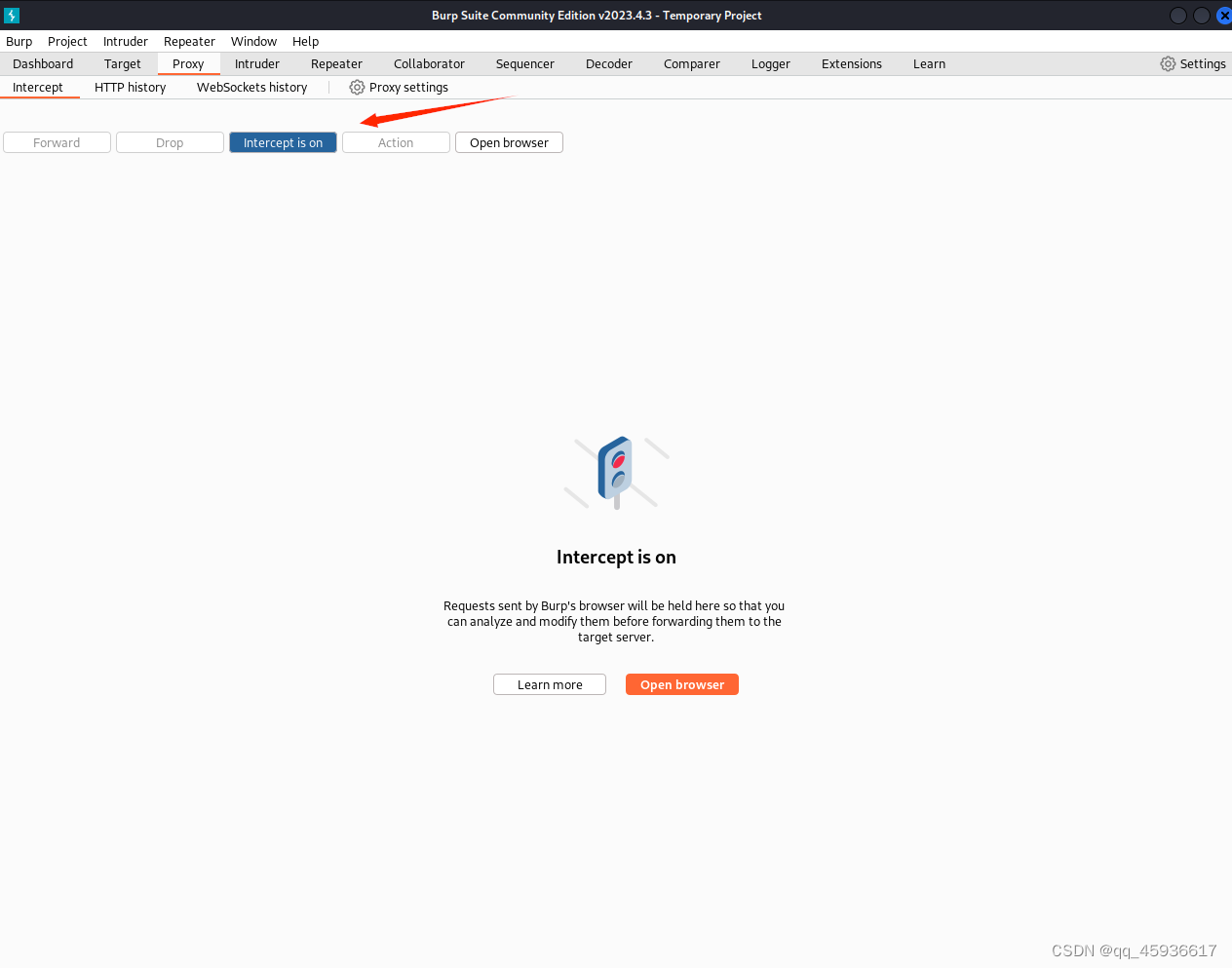
Task: Open the Intruder menu in menu bar
Action: click(126, 41)
